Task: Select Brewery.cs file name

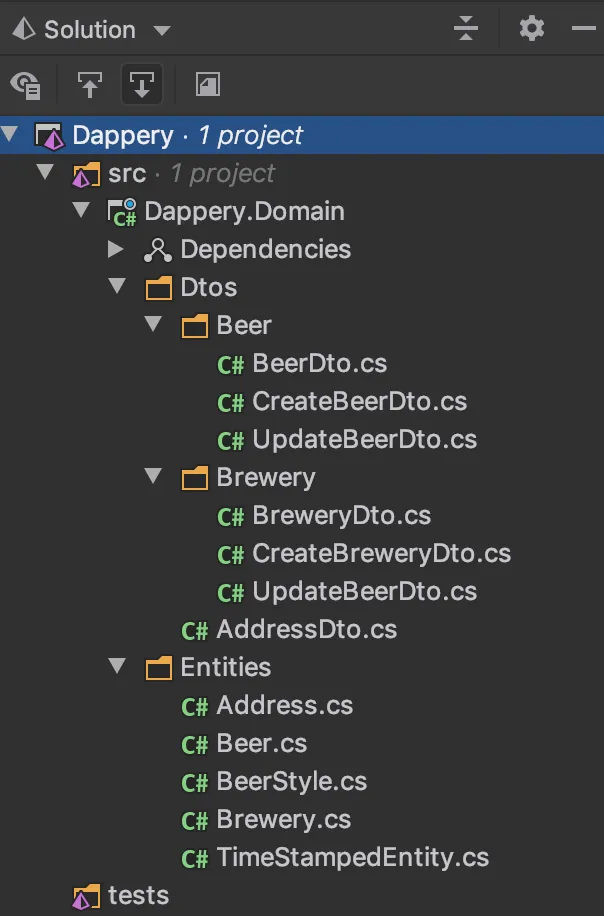Action: pos(283,819)
